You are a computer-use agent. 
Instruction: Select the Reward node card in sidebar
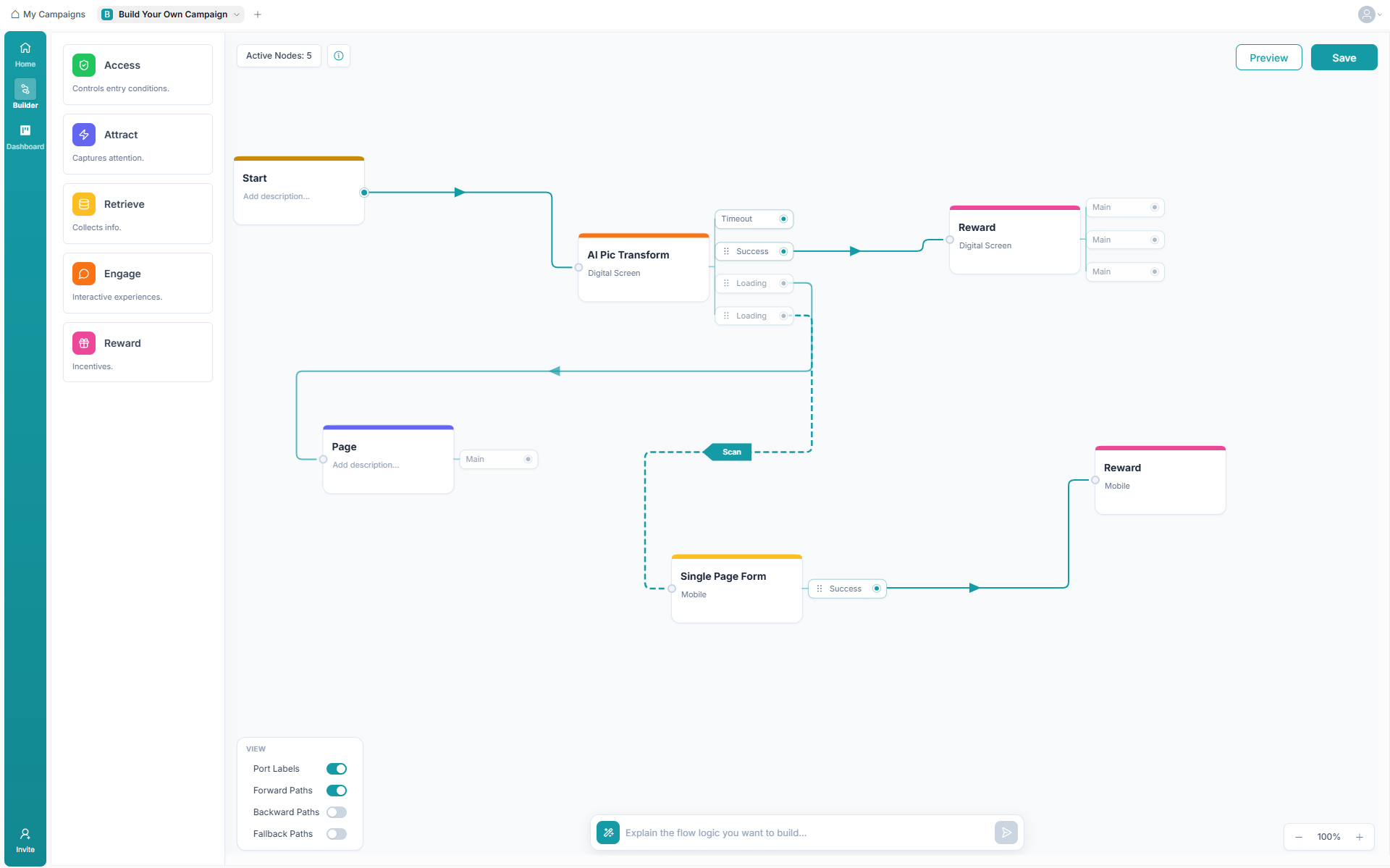[x=138, y=353]
